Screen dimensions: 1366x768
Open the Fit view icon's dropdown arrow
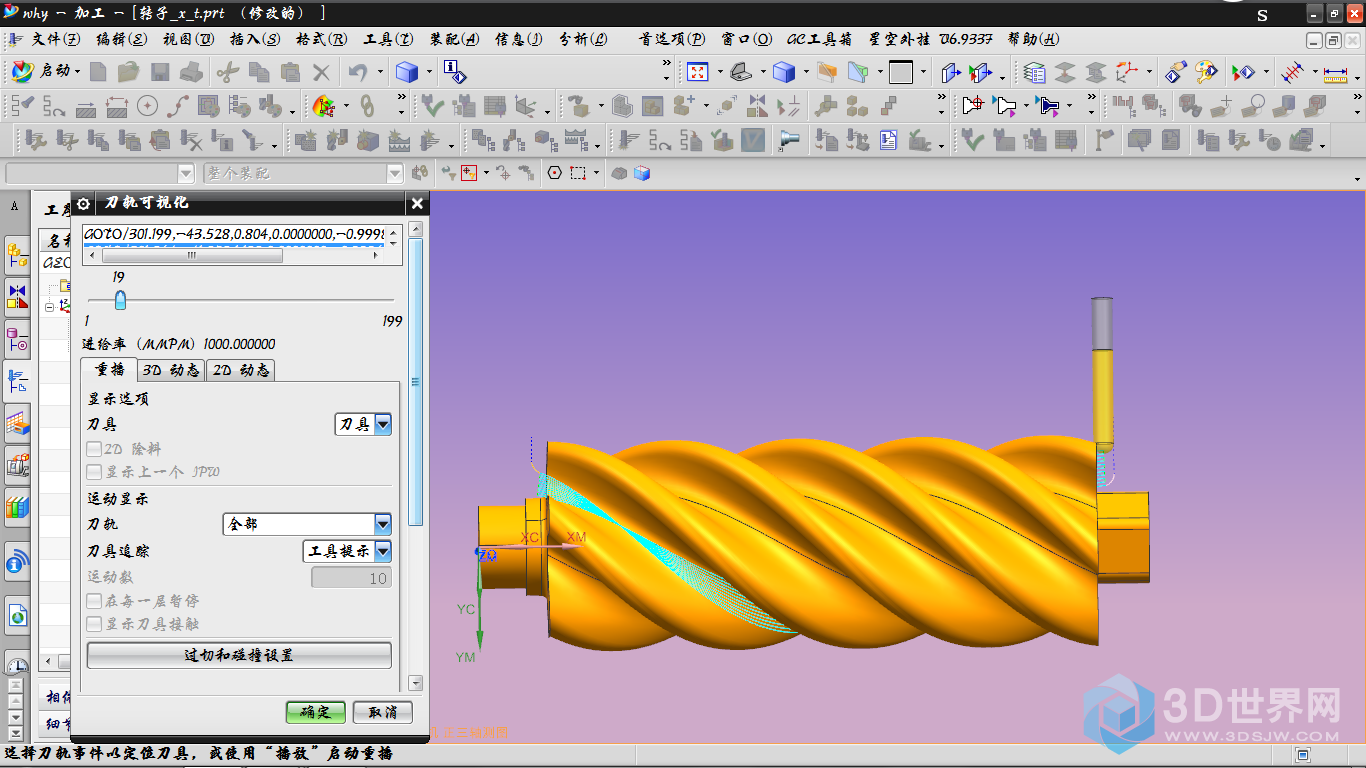tap(719, 72)
